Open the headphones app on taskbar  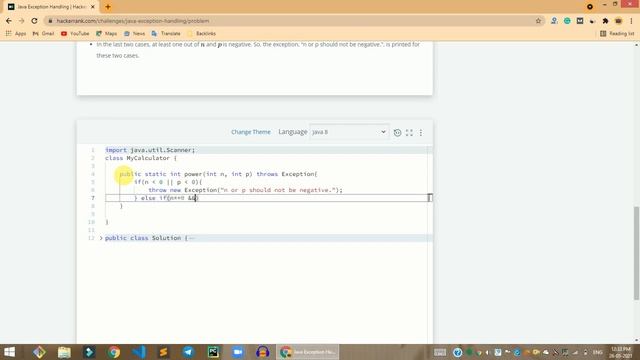pos(262,352)
